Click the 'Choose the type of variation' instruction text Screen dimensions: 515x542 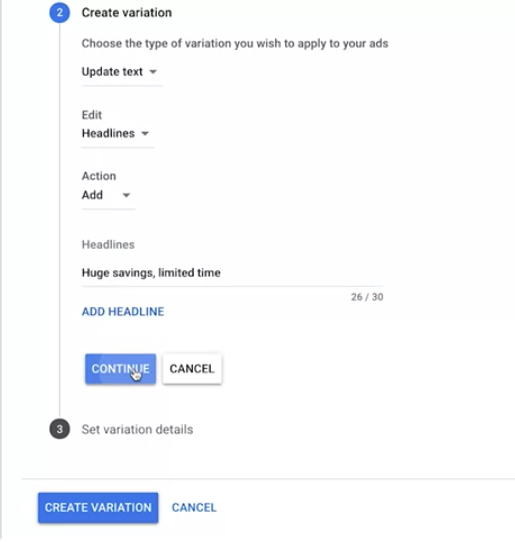pyautogui.click(x=235, y=44)
